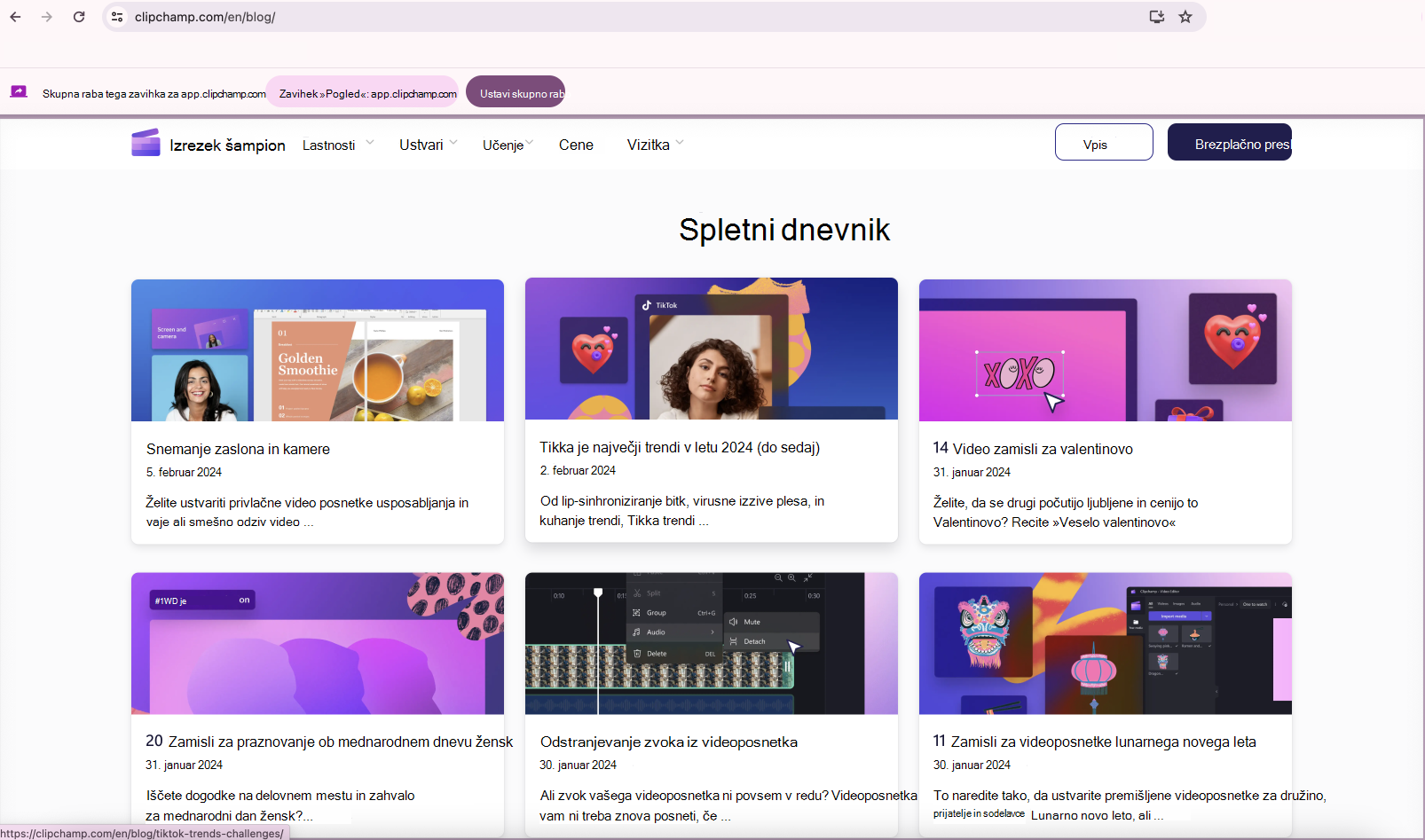Open the audio detach timeline thumbnail
Image resolution: width=1425 pixels, height=840 pixels.
tap(712, 643)
